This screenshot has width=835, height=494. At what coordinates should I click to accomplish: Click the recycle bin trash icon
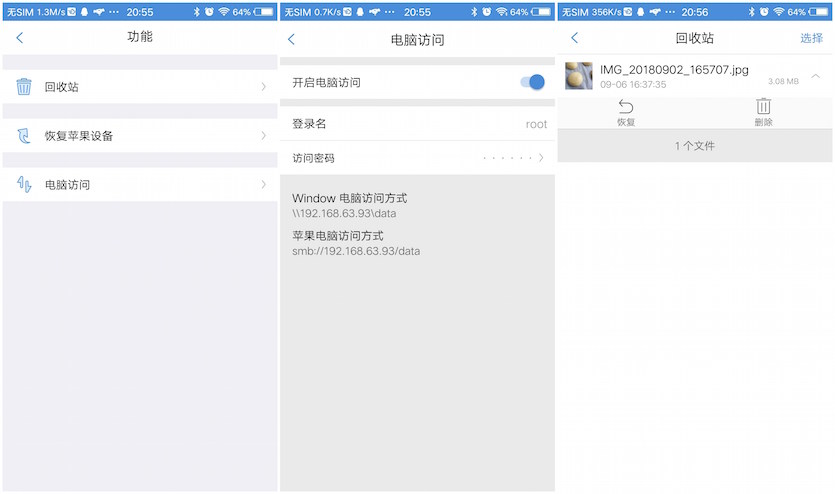(24, 87)
